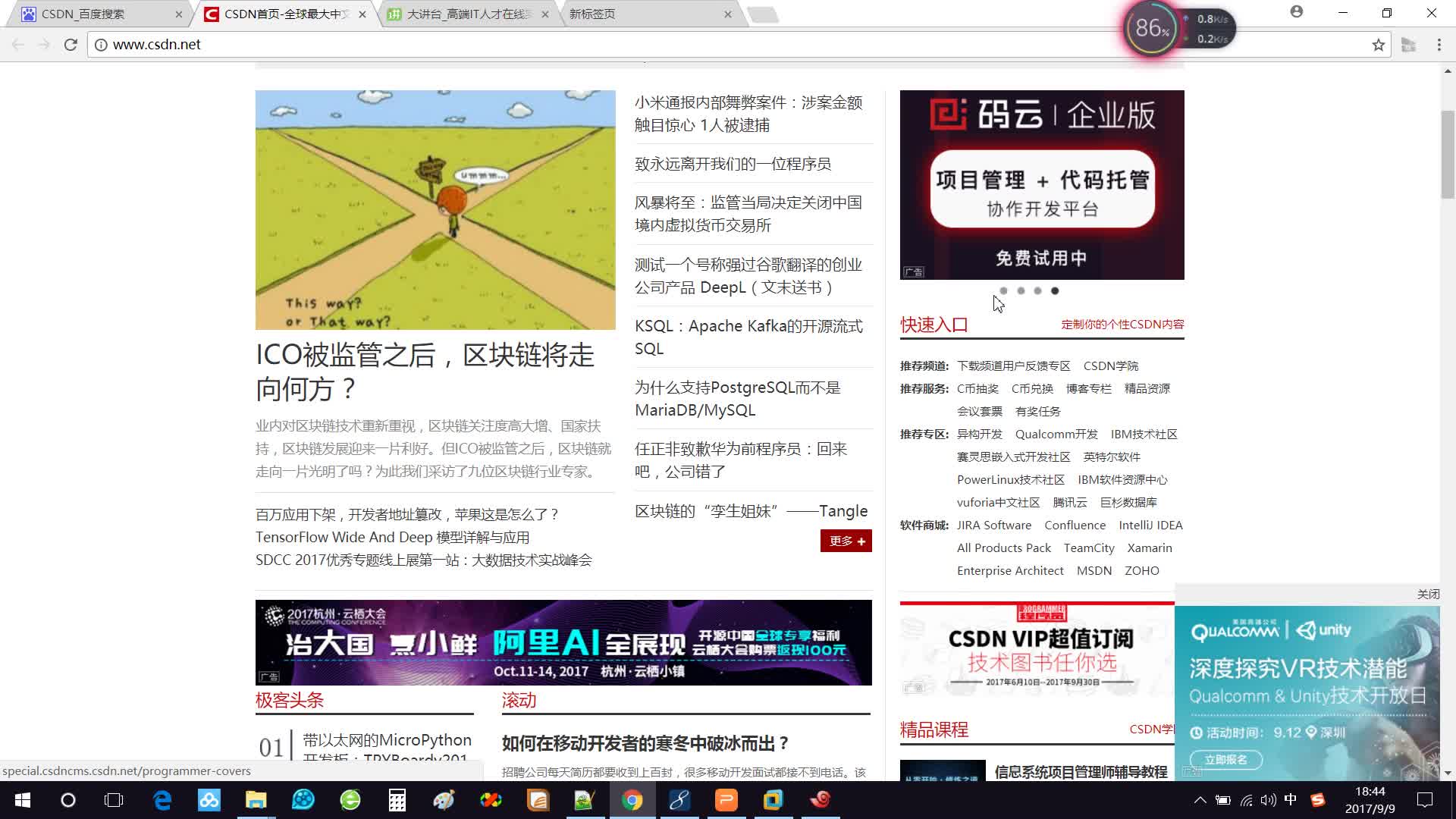Open the CSDN学院 channel link
Viewport: 1456px width, 819px height.
point(1110,366)
